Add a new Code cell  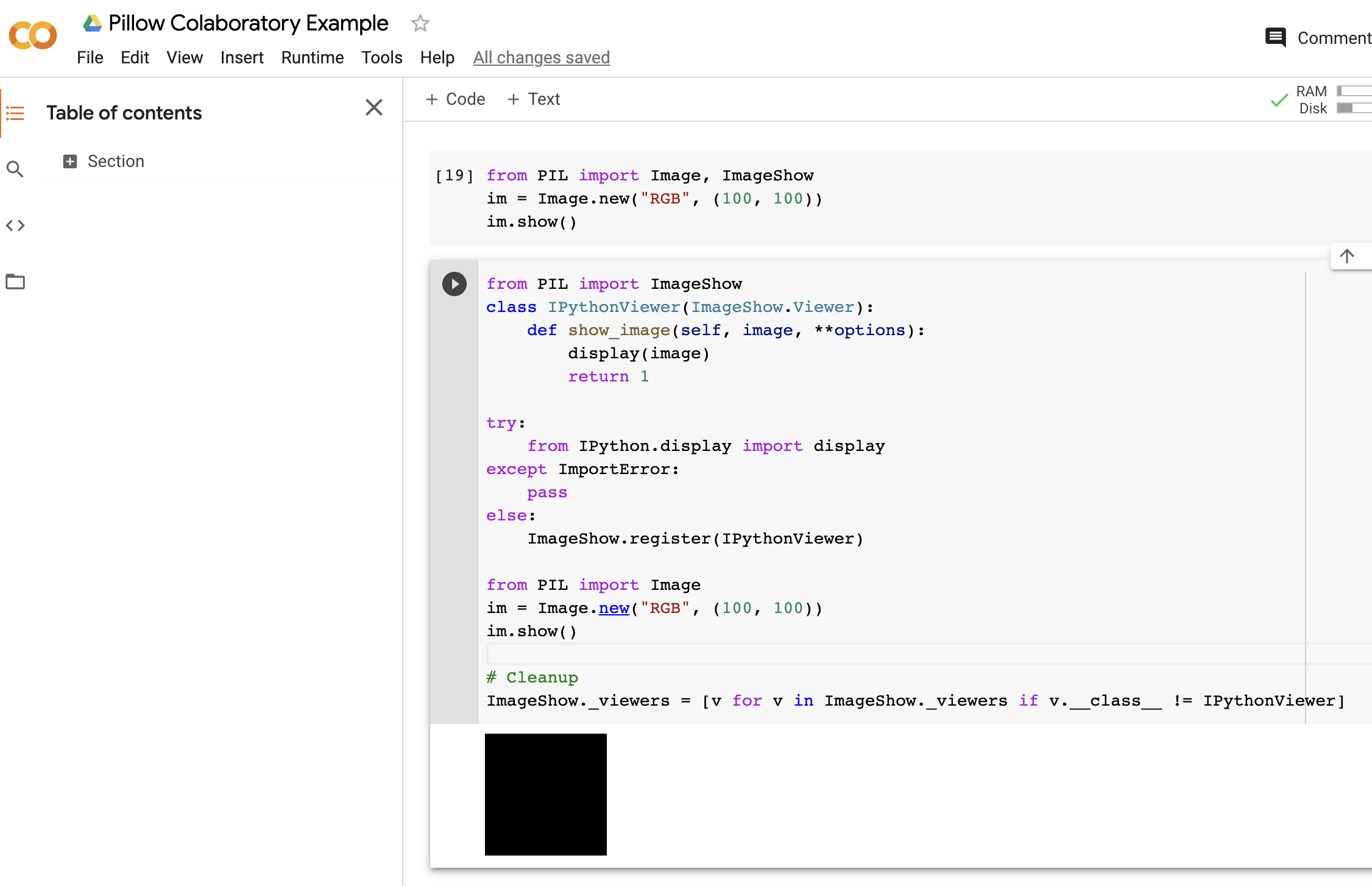[x=455, y=99]
